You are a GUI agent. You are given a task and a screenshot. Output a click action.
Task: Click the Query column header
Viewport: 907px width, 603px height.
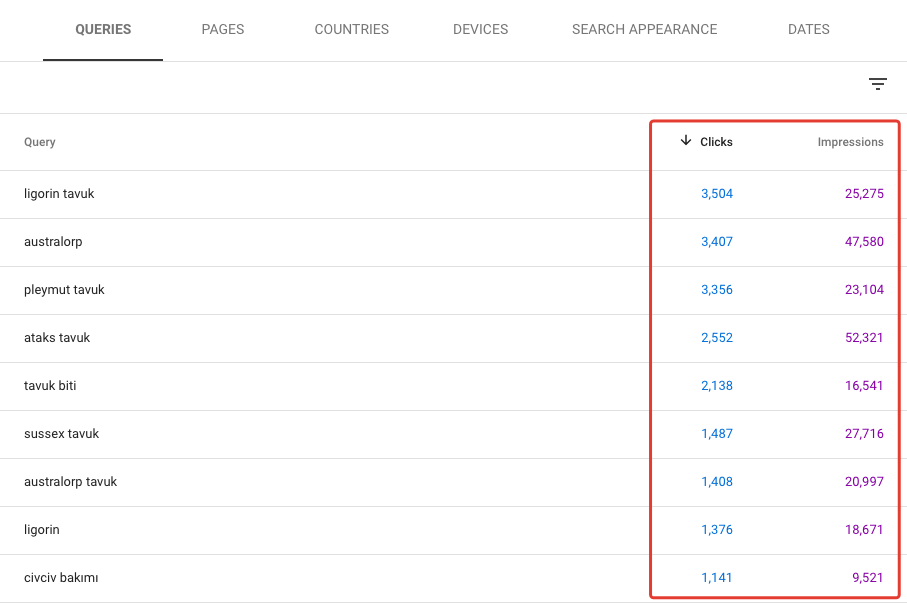(39, 142)
